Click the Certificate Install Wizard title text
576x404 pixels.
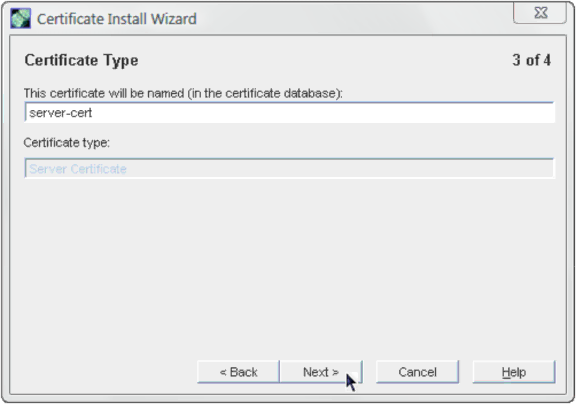click(117, 19)
